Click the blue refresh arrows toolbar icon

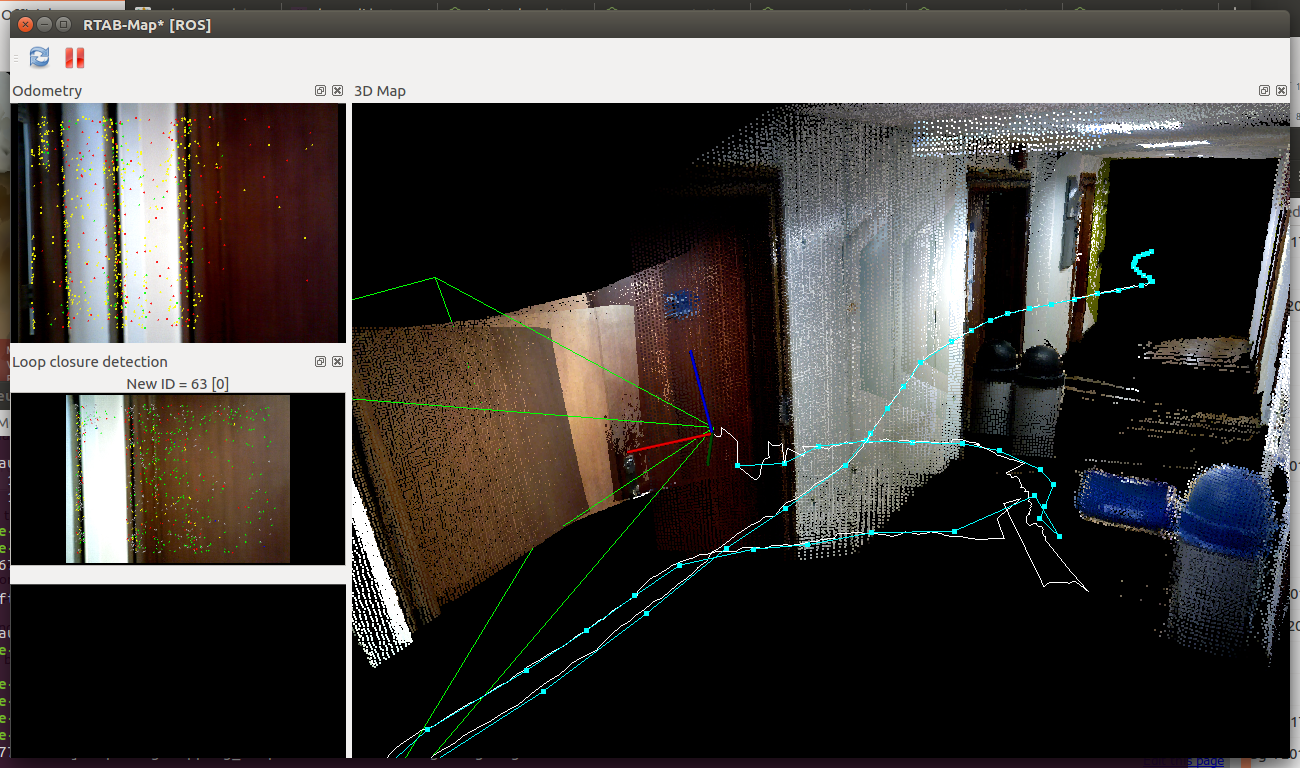tap(39, 58)
